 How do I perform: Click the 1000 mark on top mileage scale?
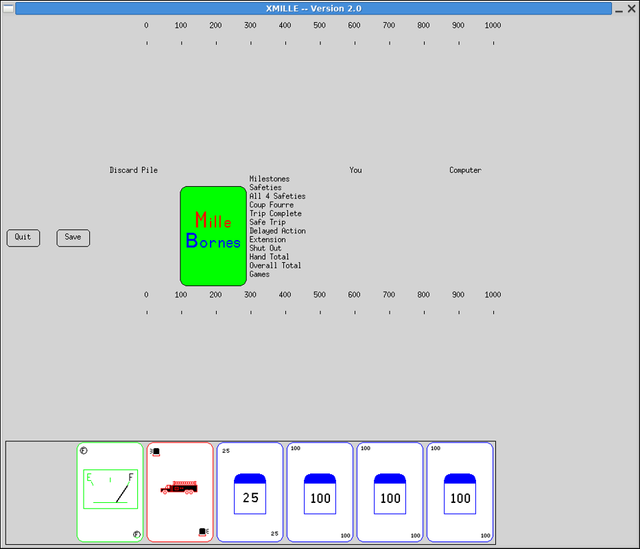(x=493, y=25)
